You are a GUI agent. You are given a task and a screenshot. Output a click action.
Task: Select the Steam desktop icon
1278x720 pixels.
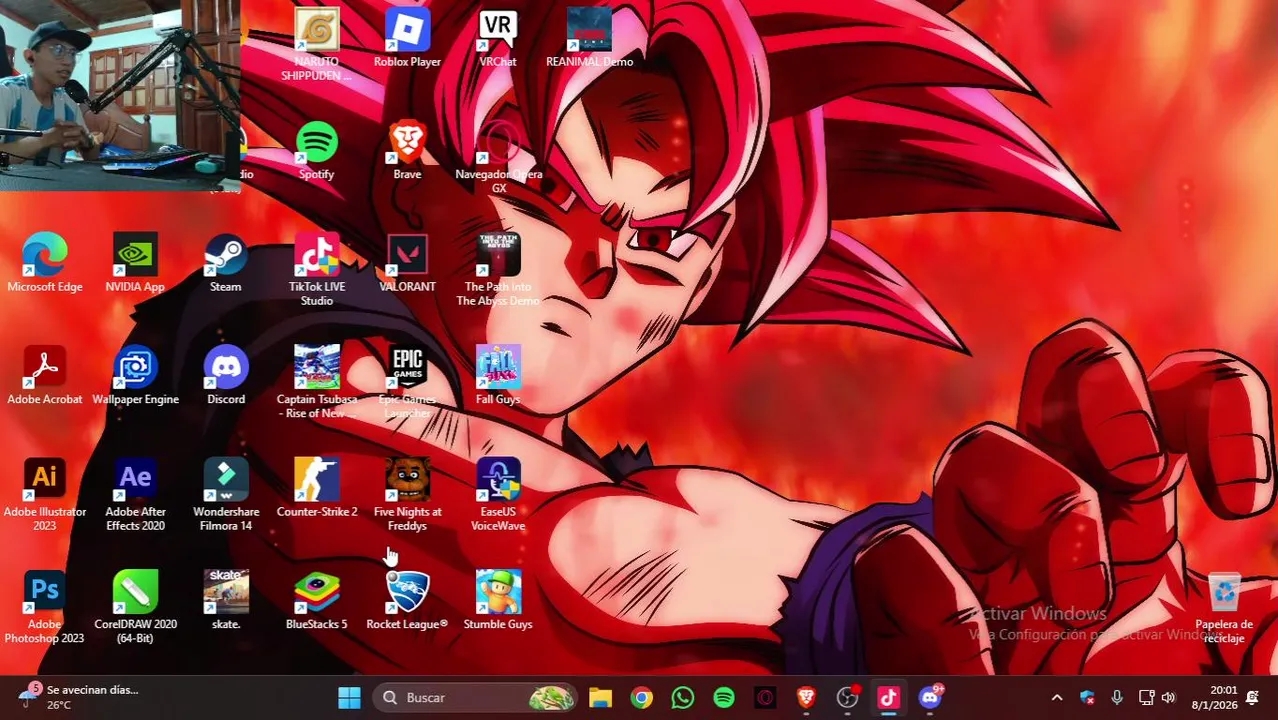click(x=226, y=264)
